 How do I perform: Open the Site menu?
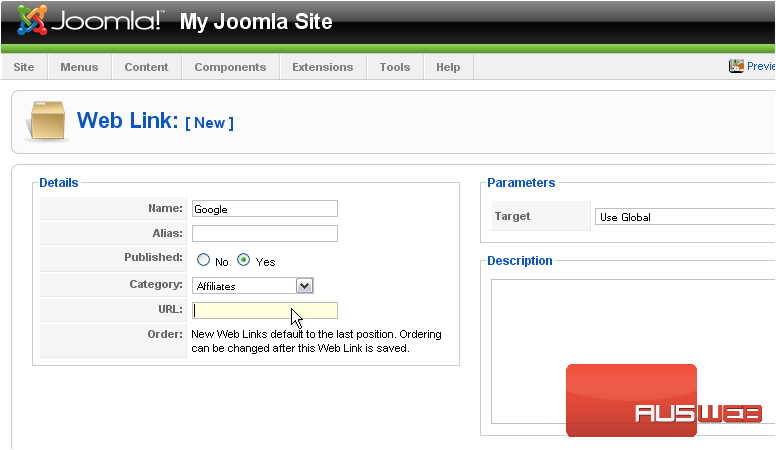[24, 67]
